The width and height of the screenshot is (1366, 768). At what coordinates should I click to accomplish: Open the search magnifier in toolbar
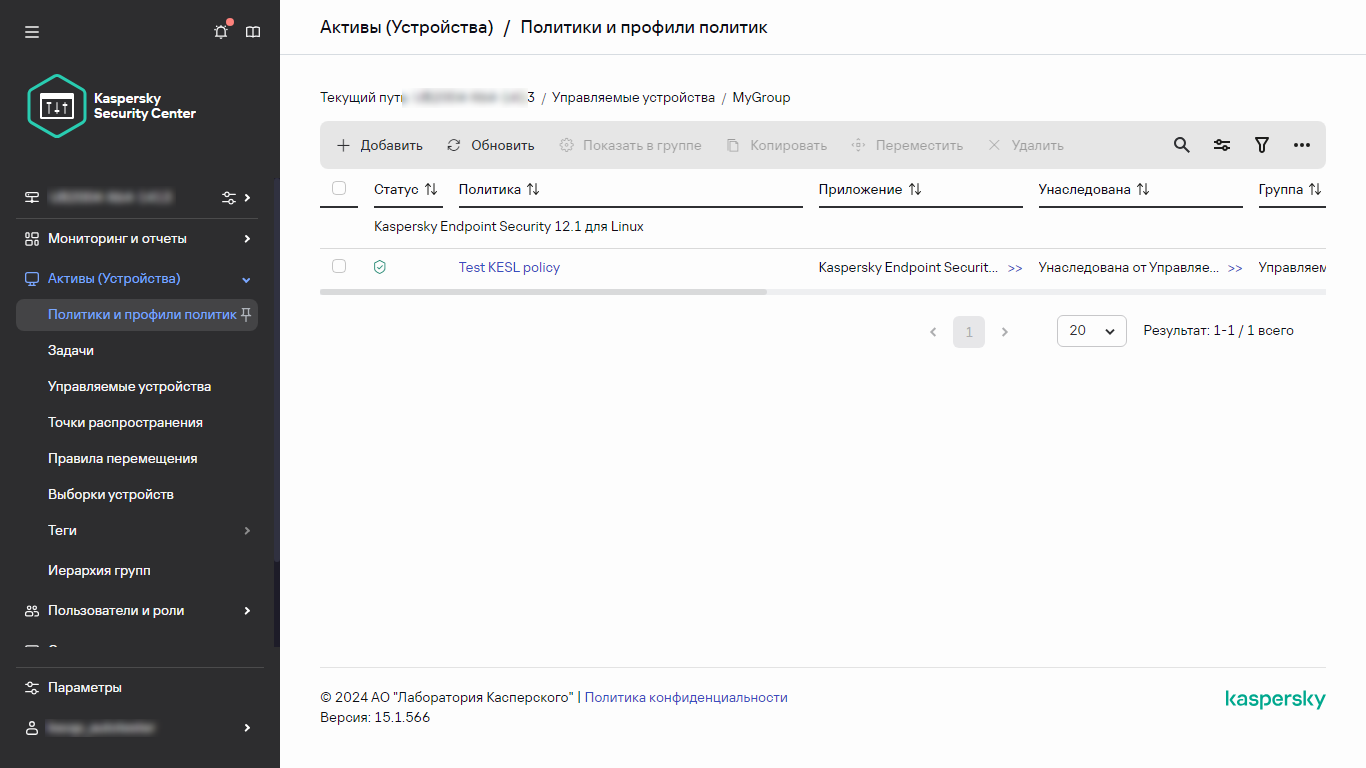click(1182, 145)
